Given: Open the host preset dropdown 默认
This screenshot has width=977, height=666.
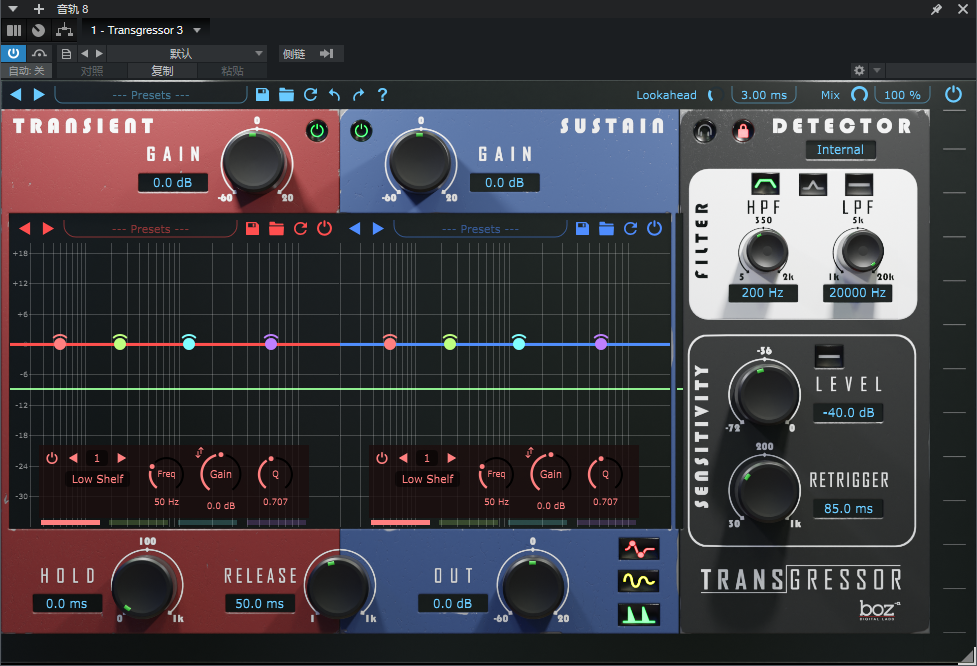Looking at the screenshot, I should [187, 54].
